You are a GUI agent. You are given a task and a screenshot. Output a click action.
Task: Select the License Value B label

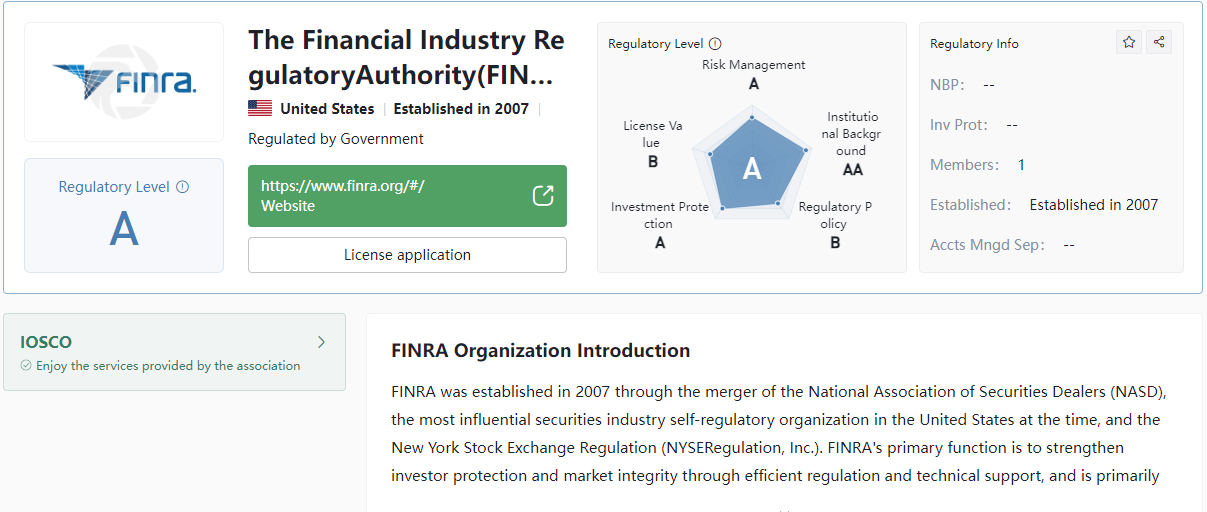(653, 143)
